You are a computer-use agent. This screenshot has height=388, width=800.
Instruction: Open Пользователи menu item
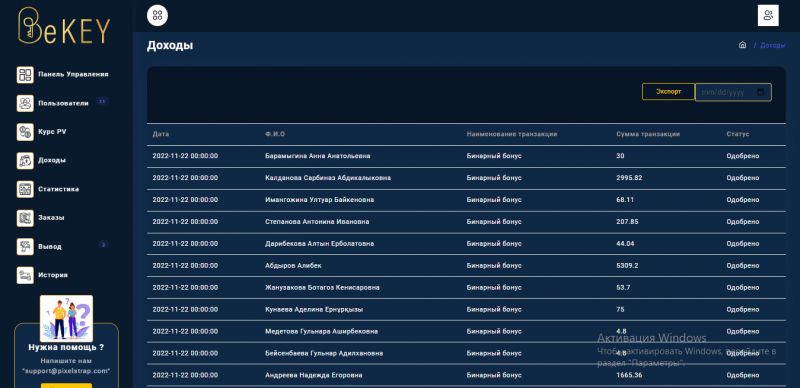[63, 103]
